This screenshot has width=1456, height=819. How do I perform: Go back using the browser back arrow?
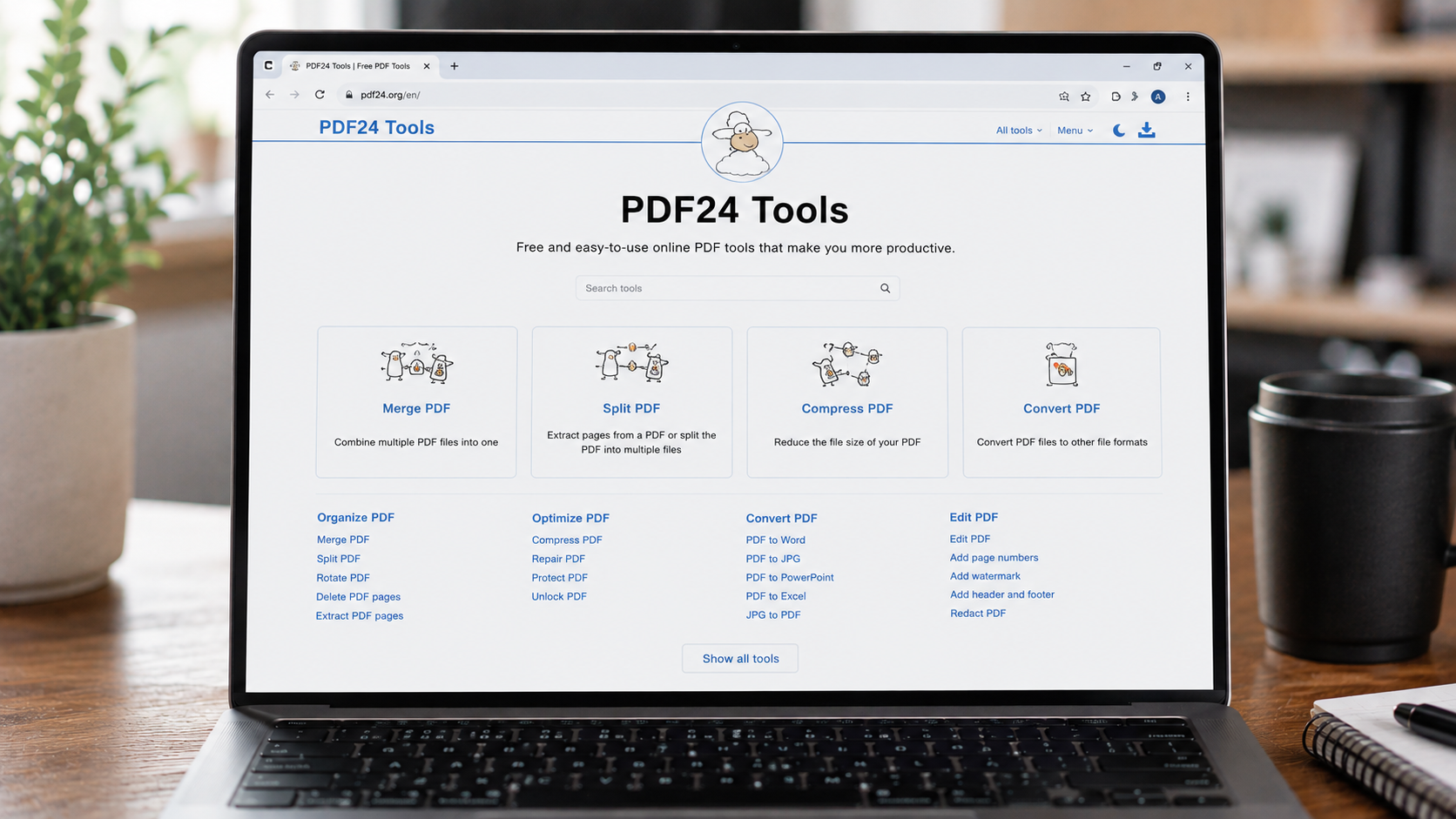[270, 95]
